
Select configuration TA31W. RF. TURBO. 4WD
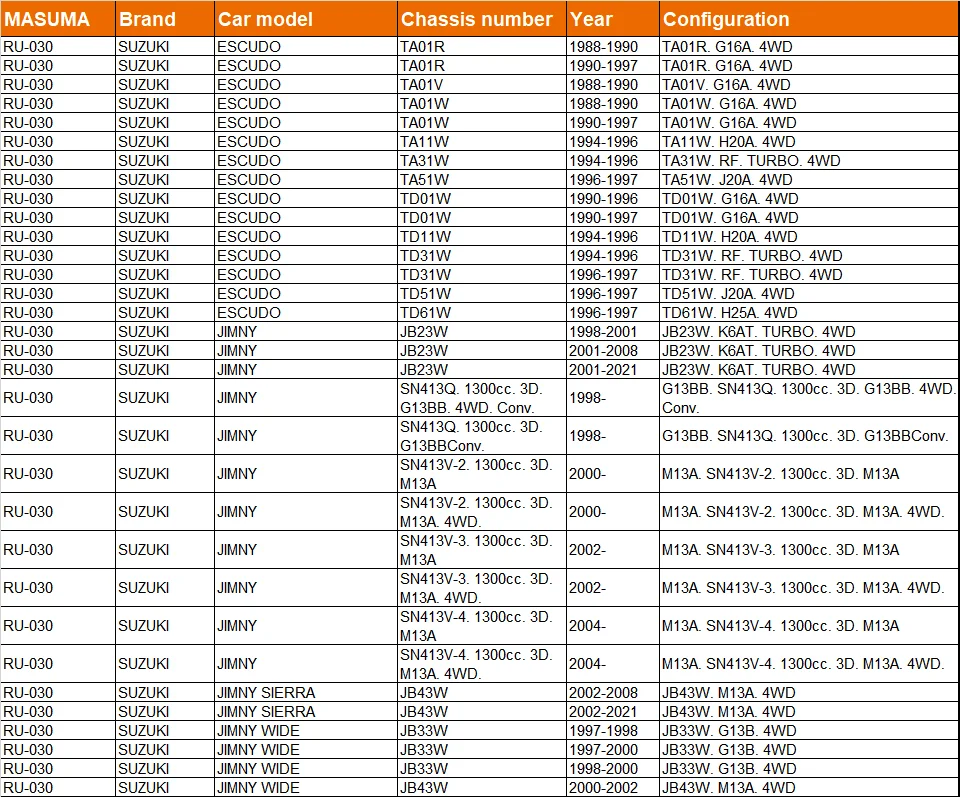pos(809,160)
